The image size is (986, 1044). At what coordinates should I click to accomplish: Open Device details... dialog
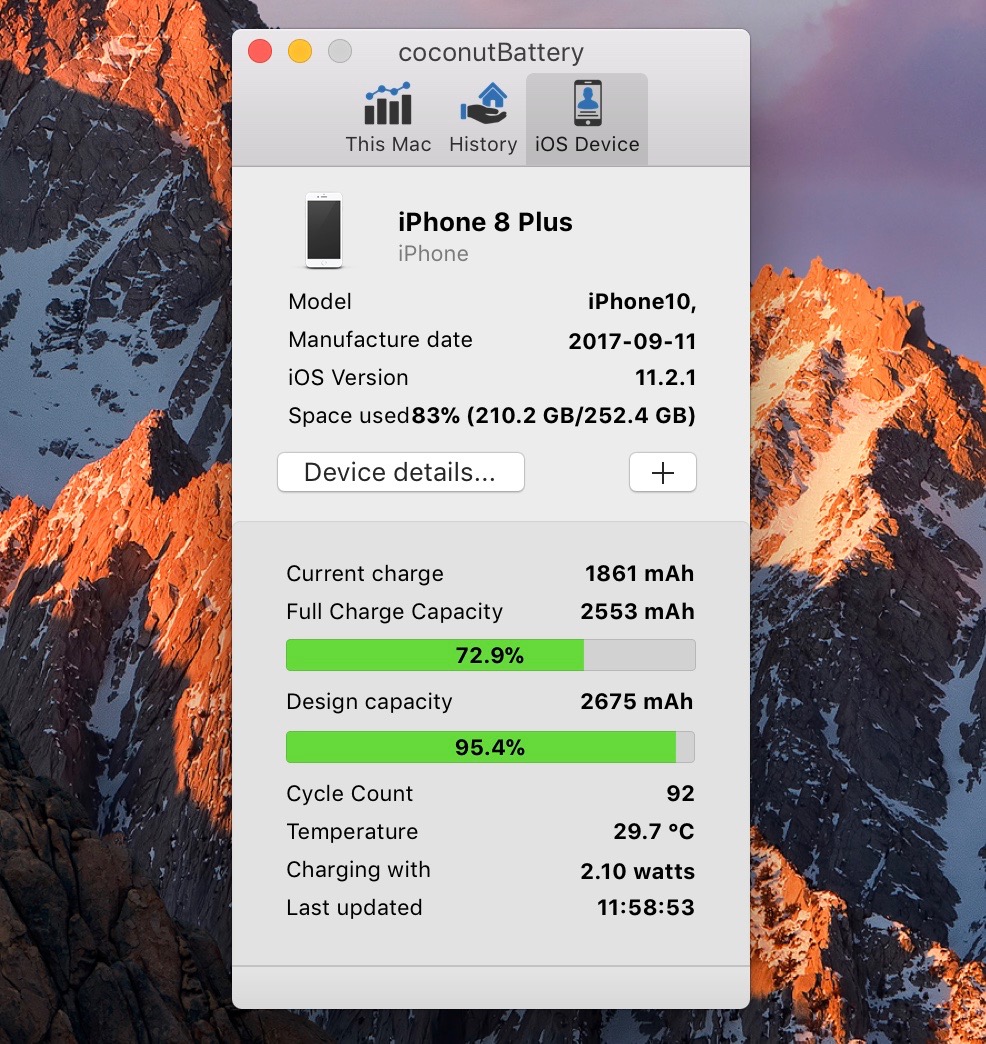pos(401,472)
